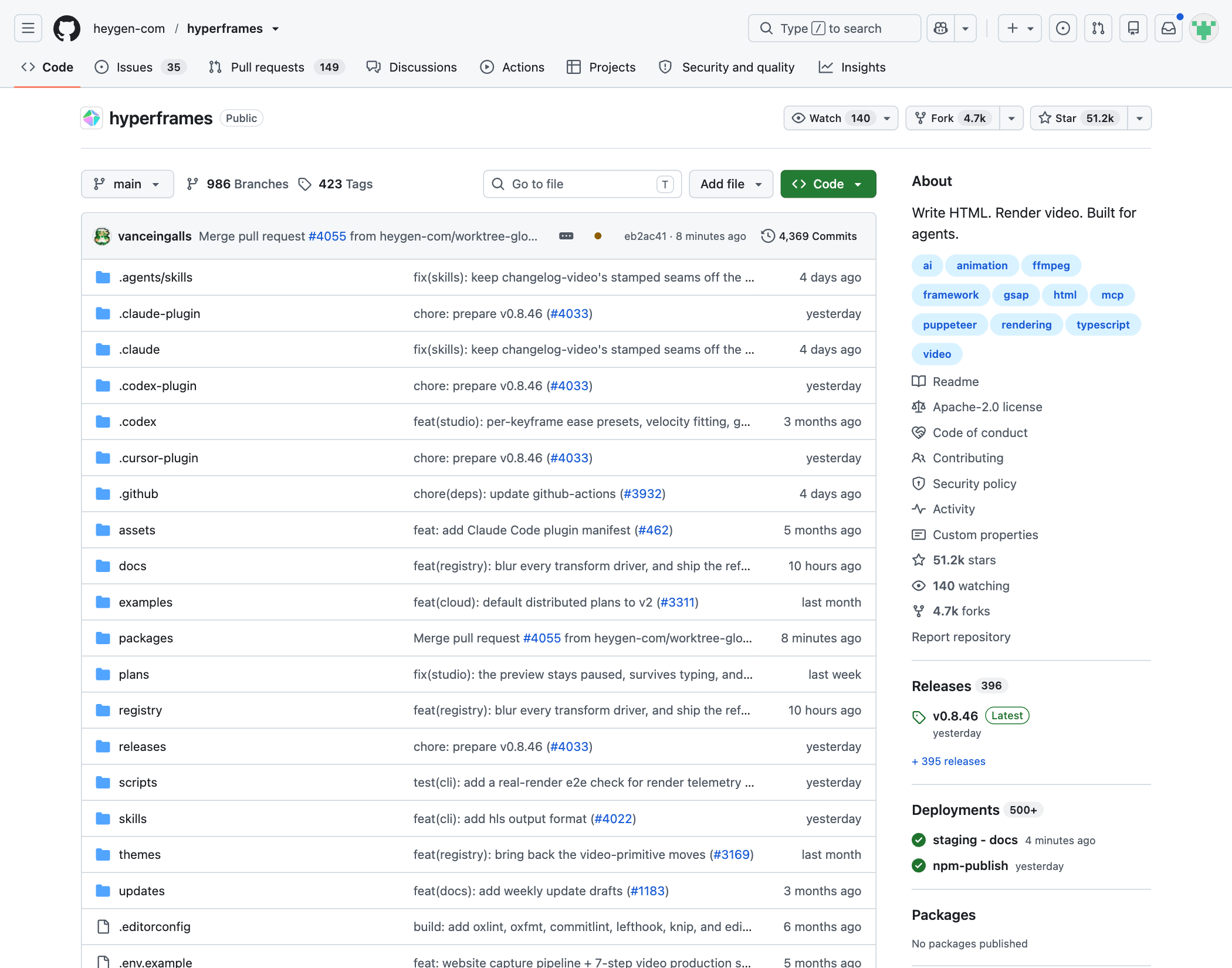The width and height of the screenshot is (1232, 968).
Task: Expand the Fork options dropdown arrow
Action: click(x=1011, y=118)
